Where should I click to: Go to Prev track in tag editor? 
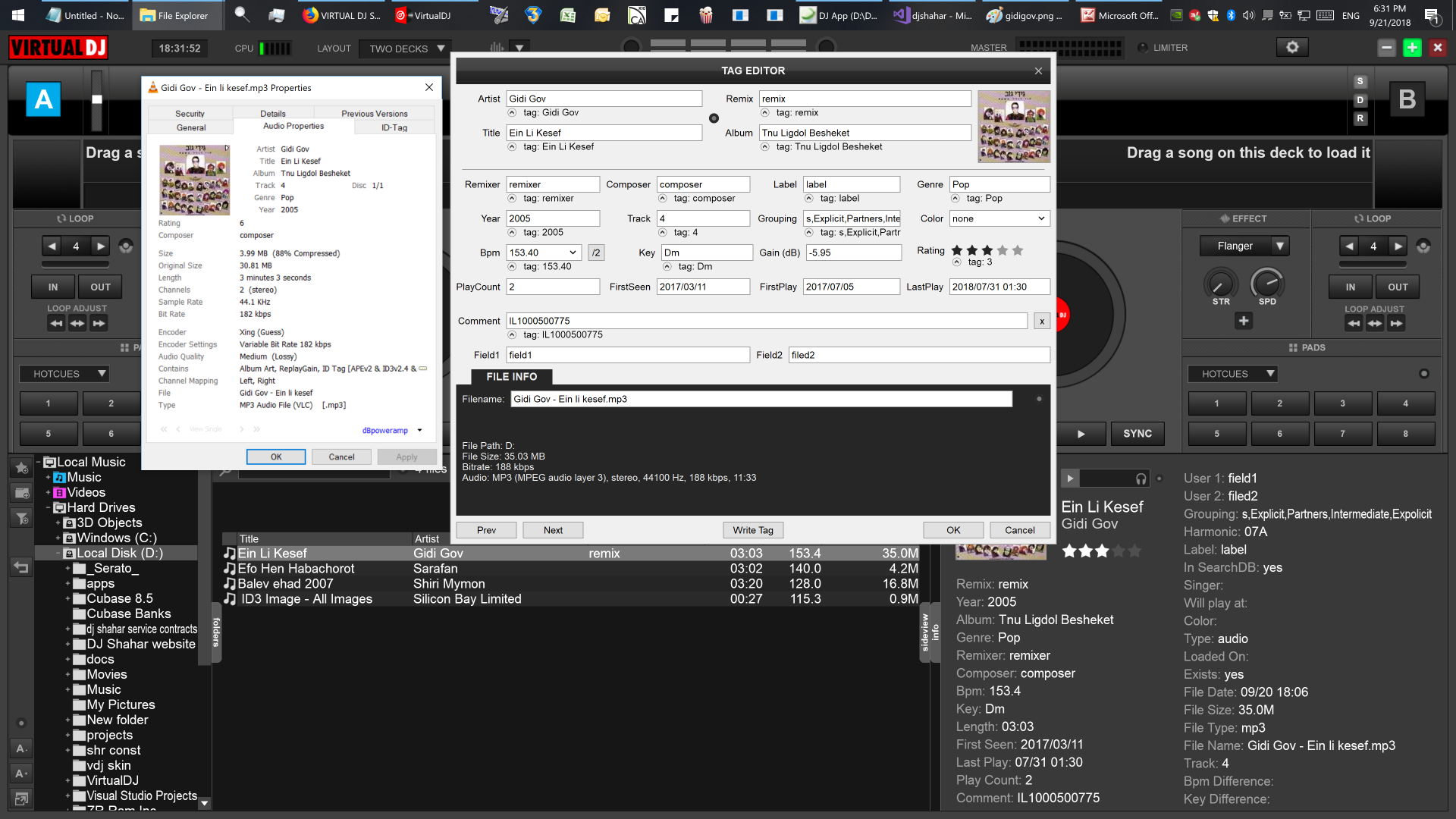point(486,530)
